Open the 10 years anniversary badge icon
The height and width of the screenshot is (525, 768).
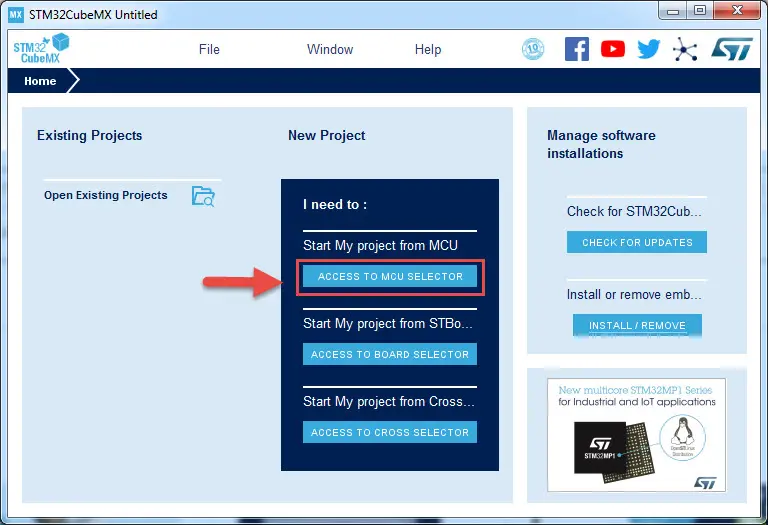(534, 49)
